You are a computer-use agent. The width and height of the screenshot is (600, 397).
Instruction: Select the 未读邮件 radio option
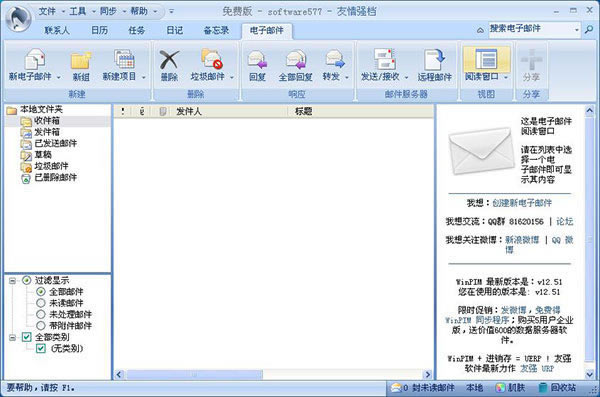pyautogui.click(x=41, y=303)
